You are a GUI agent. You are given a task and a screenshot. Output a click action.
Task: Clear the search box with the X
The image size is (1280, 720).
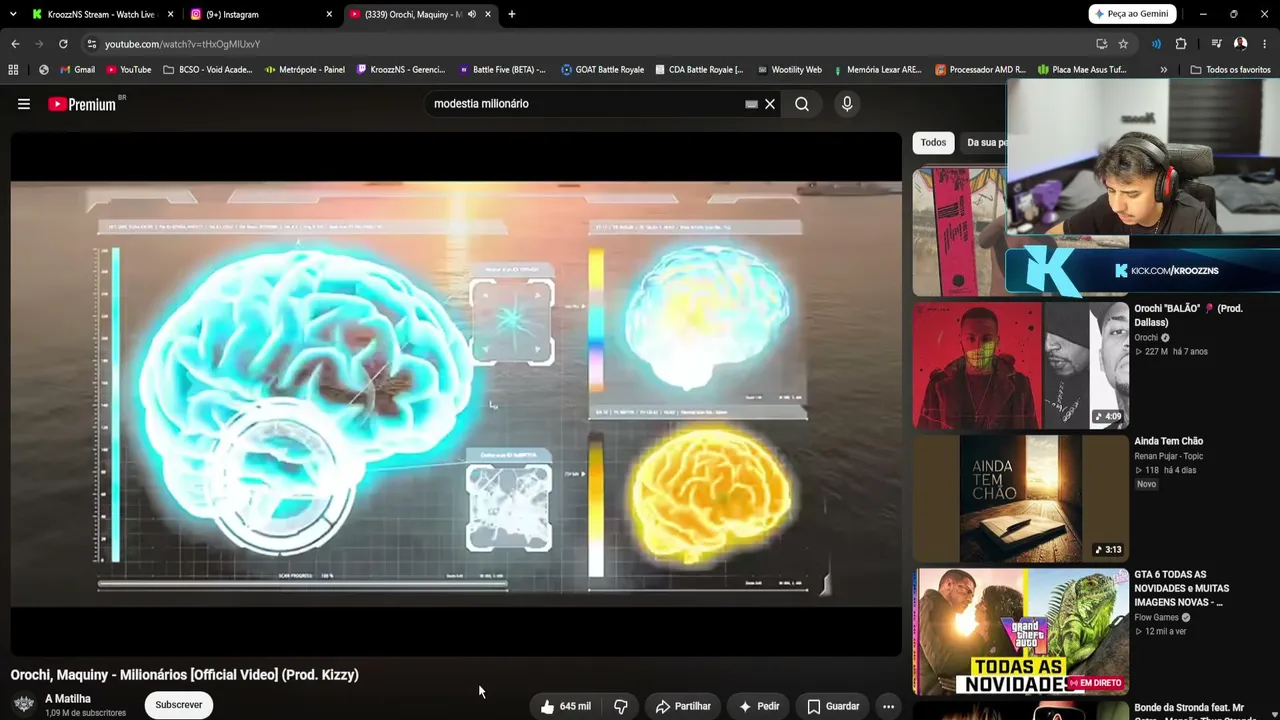770,104
